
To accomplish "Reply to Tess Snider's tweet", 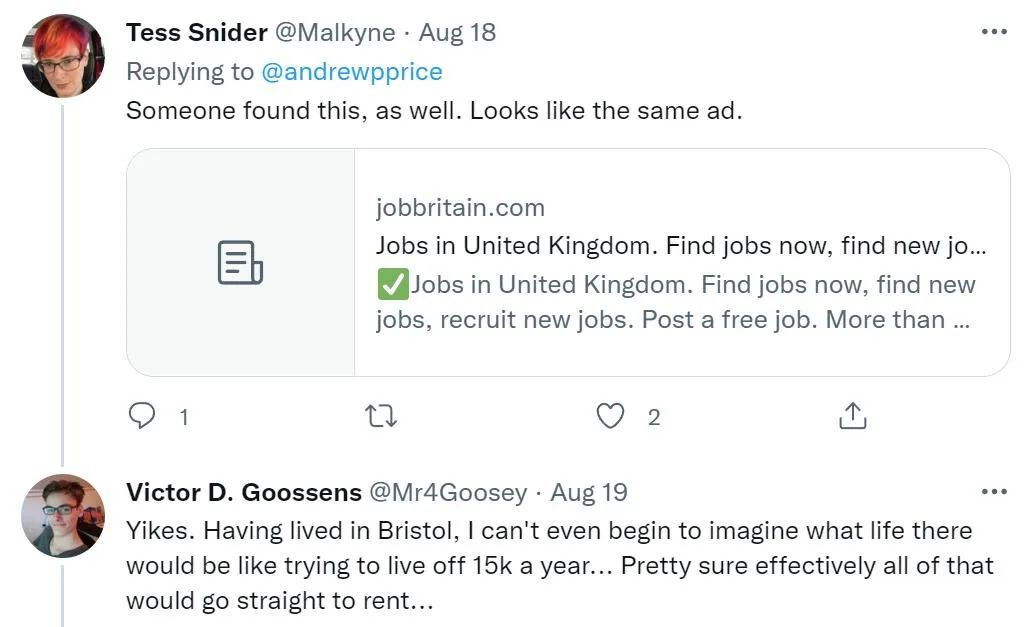I will click(x=143, y=416).
